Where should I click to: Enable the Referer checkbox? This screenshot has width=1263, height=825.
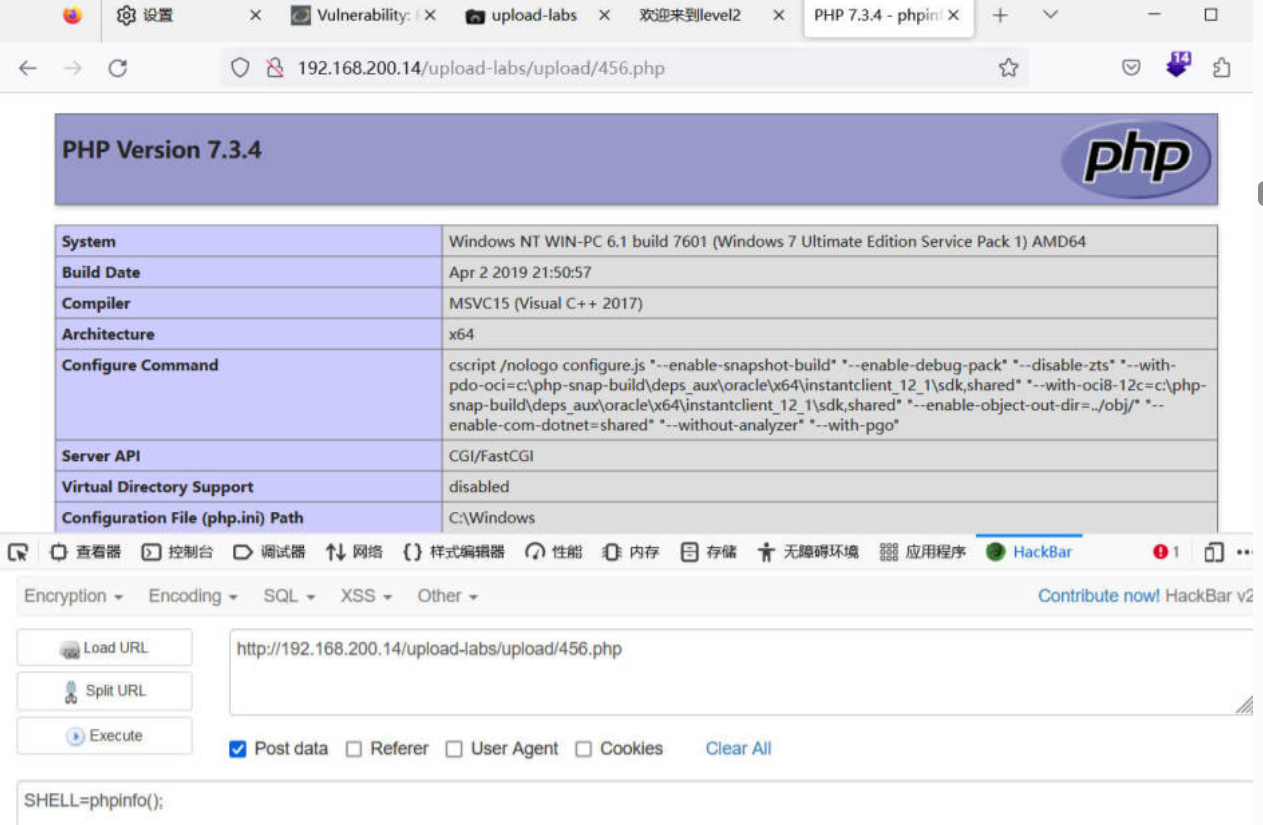pyautogui.click(x=354, y=749)
